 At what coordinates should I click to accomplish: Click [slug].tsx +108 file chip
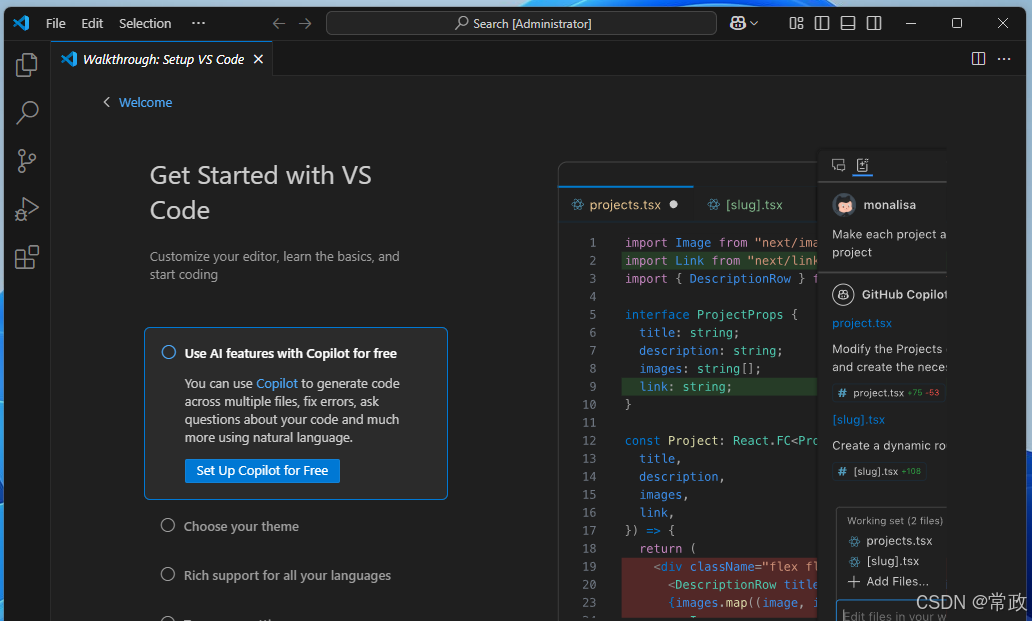(879, 471)
